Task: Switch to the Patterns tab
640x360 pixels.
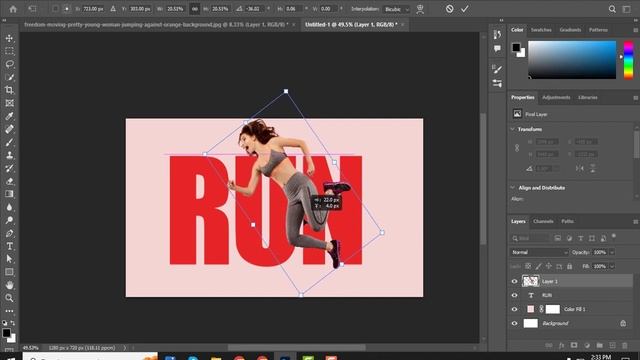Action: click(598, 30)
